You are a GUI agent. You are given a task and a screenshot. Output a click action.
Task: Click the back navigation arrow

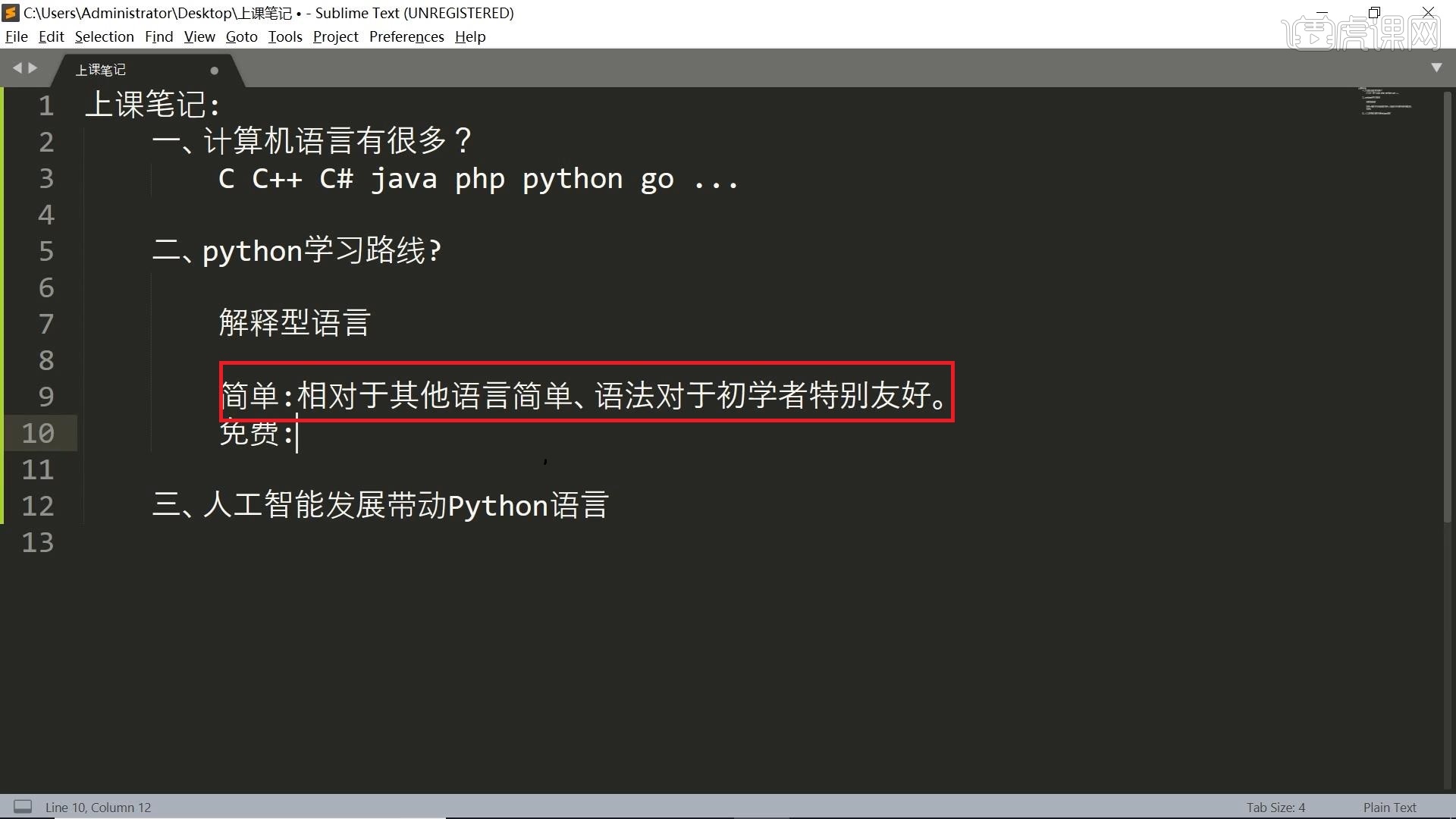pos(17,67)
